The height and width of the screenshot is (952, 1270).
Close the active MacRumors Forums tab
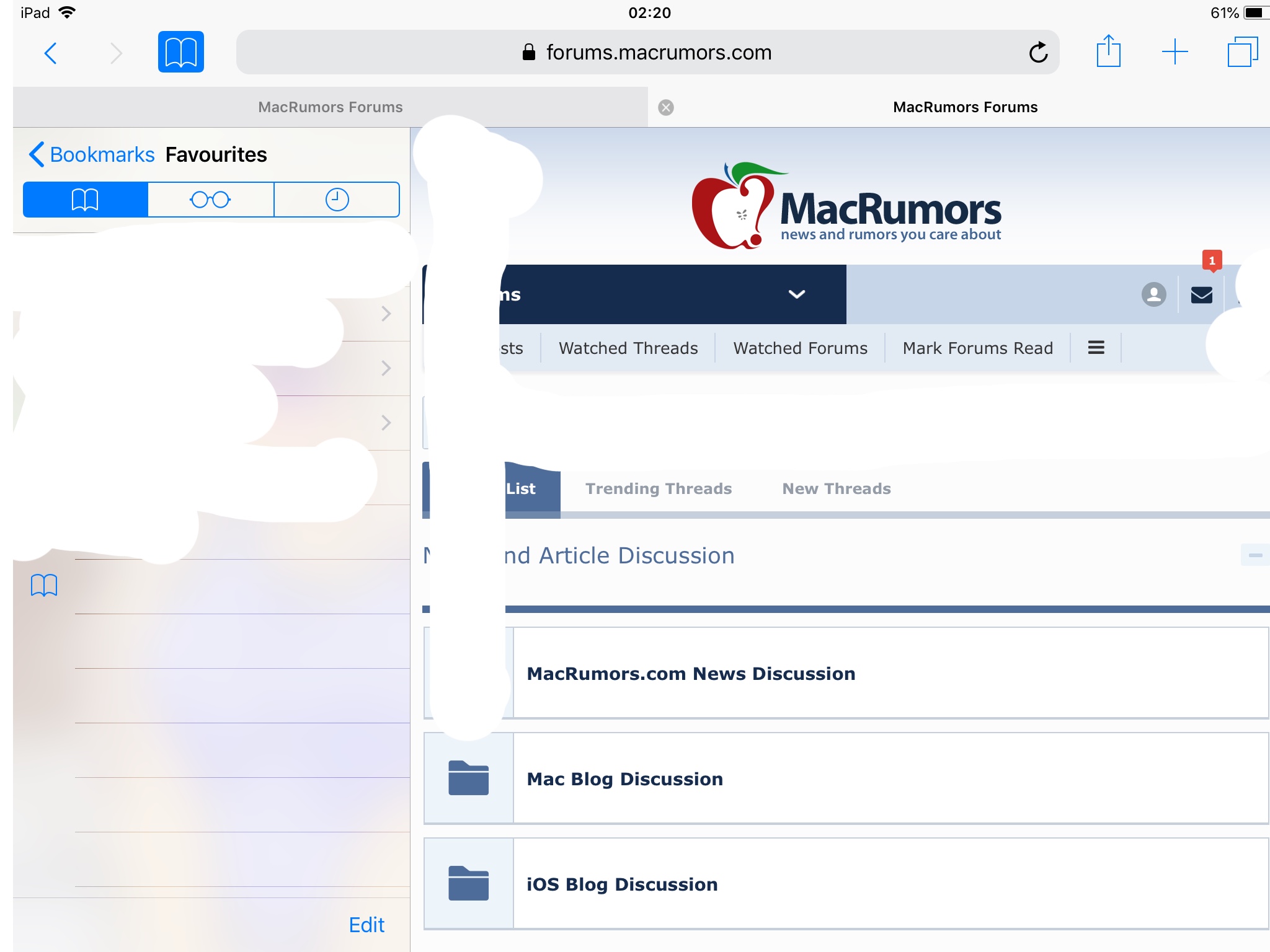pyautogui.click(x=666, y=108)
